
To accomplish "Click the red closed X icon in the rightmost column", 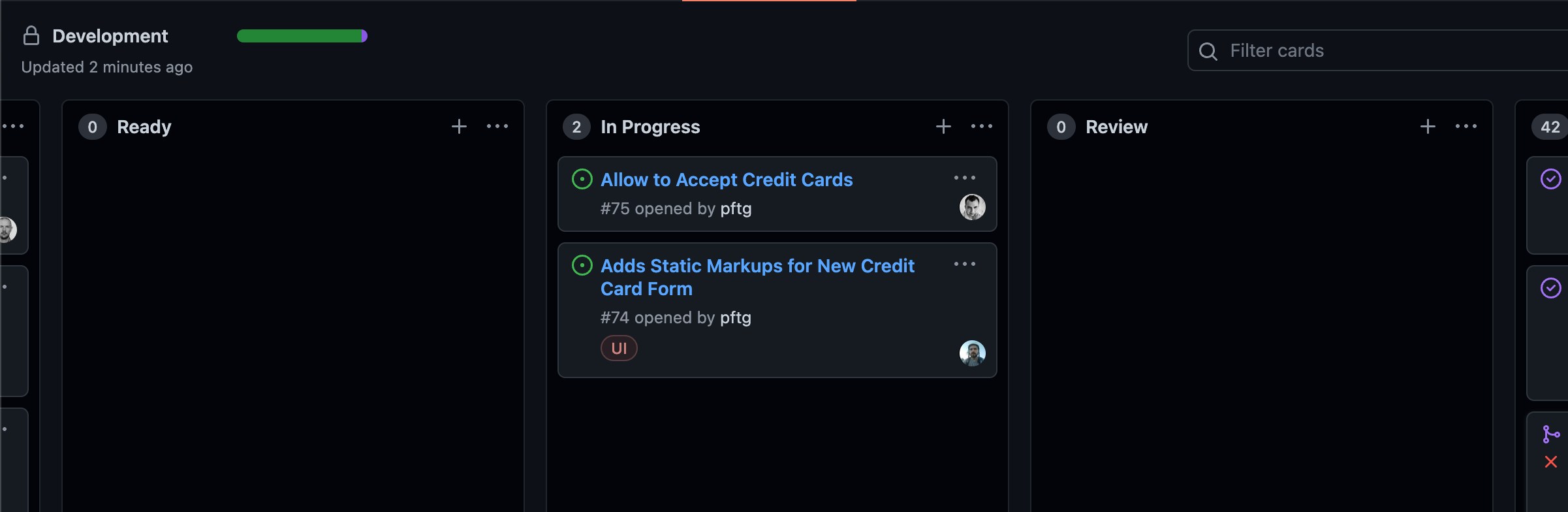I will [x=1552, y=462].
